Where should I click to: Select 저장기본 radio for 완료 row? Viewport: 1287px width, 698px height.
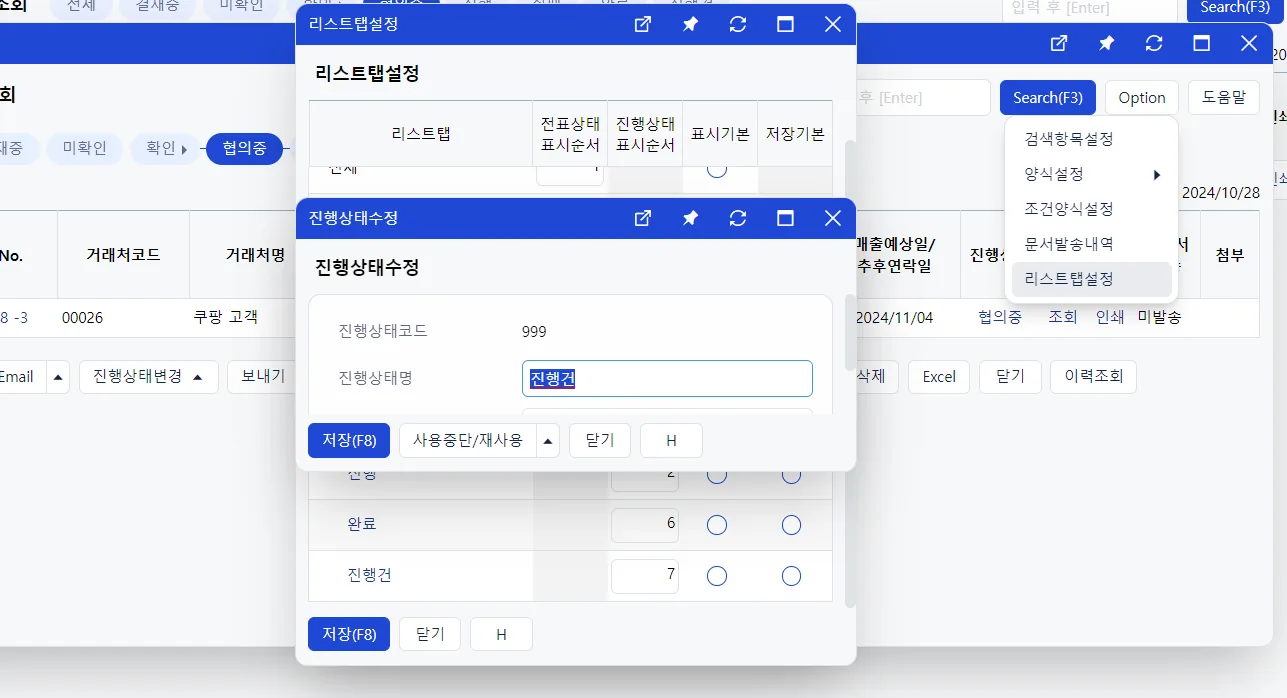[791, 525]
